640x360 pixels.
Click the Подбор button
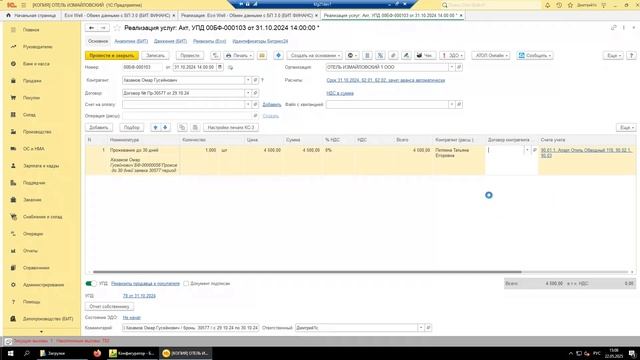132,127
